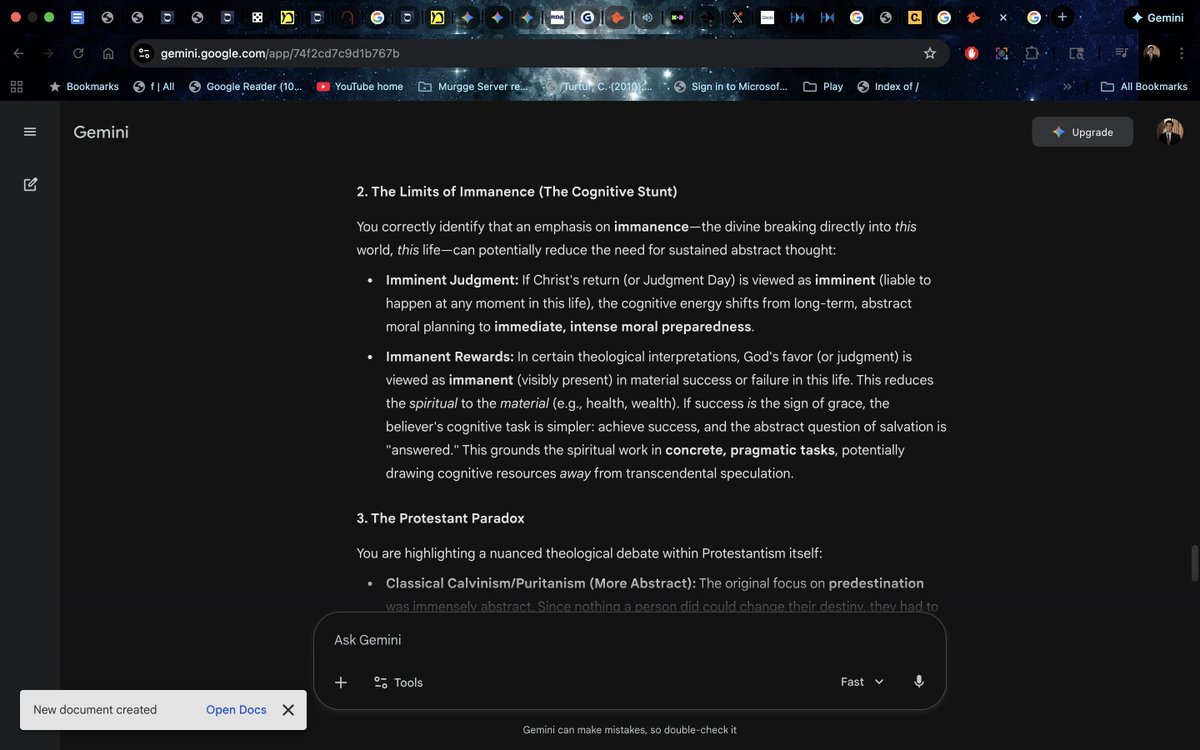Open the Murgge Server bookmark folder

click(x=473, y=87)
